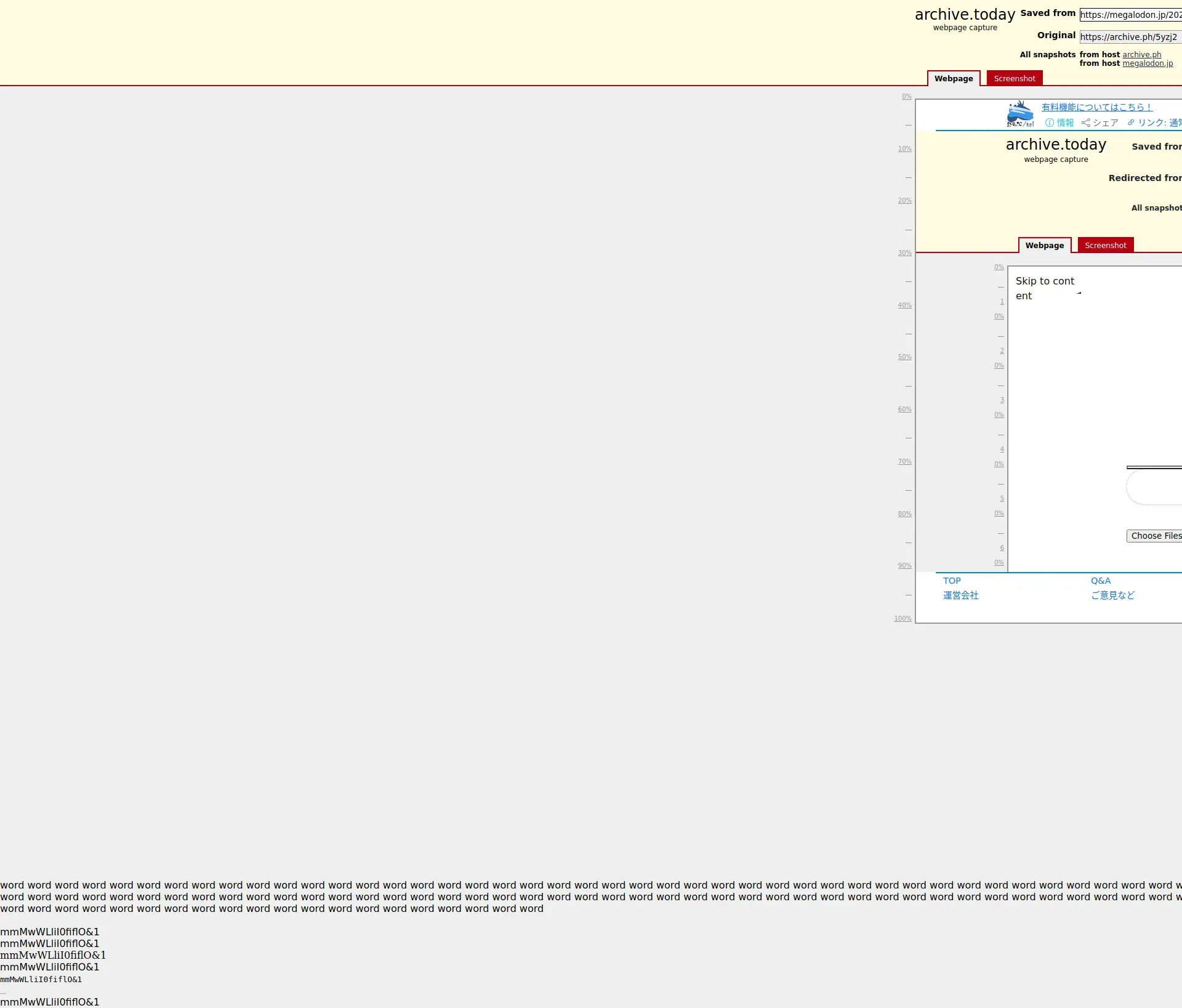Click the リンク chain link icon

pos(1131,123)
